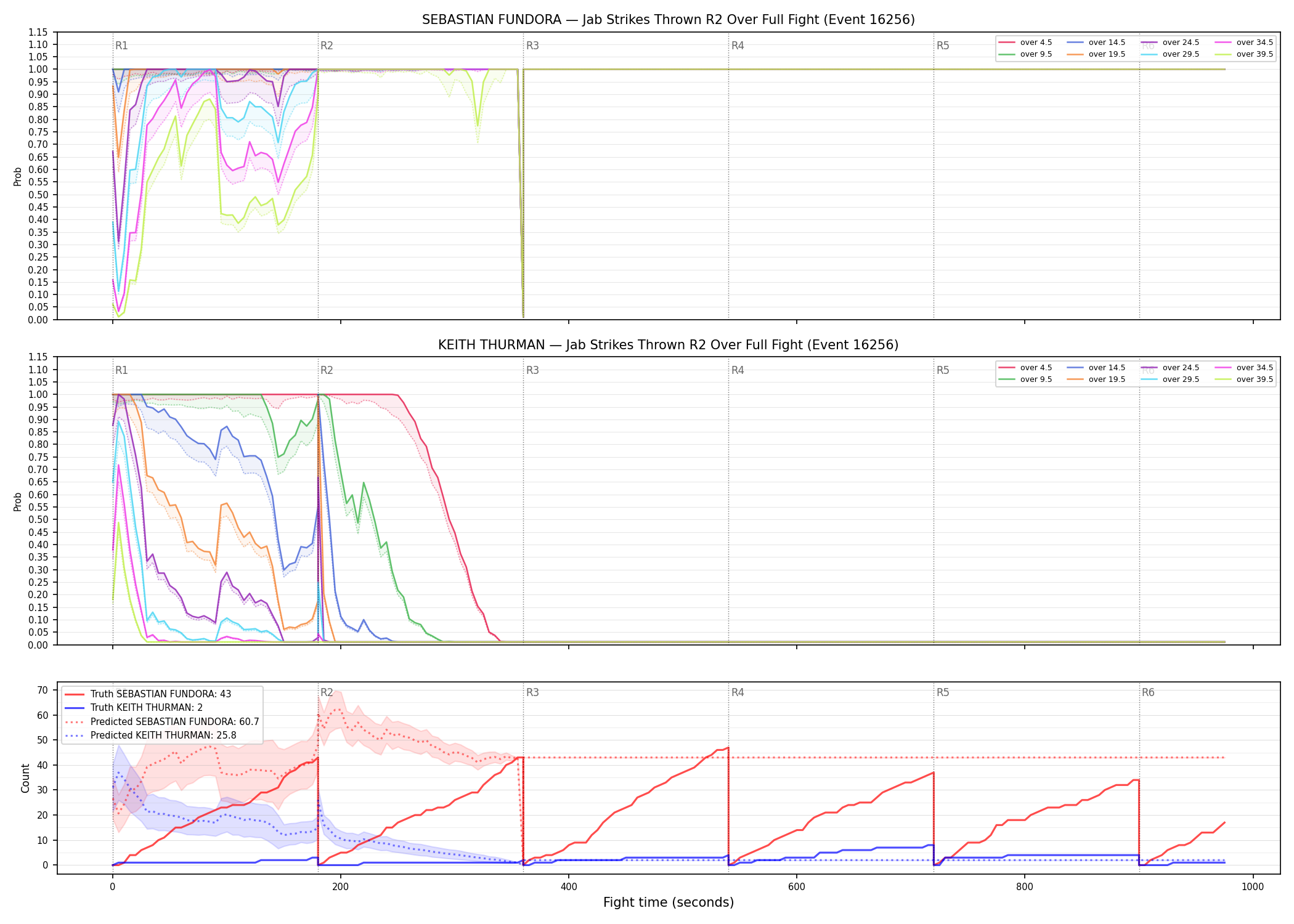This screenshot has width=1294, height=924.
Task: Click the R4 round label in the Fundora chart
Action: pyautogui.click(x=738, y=46)
